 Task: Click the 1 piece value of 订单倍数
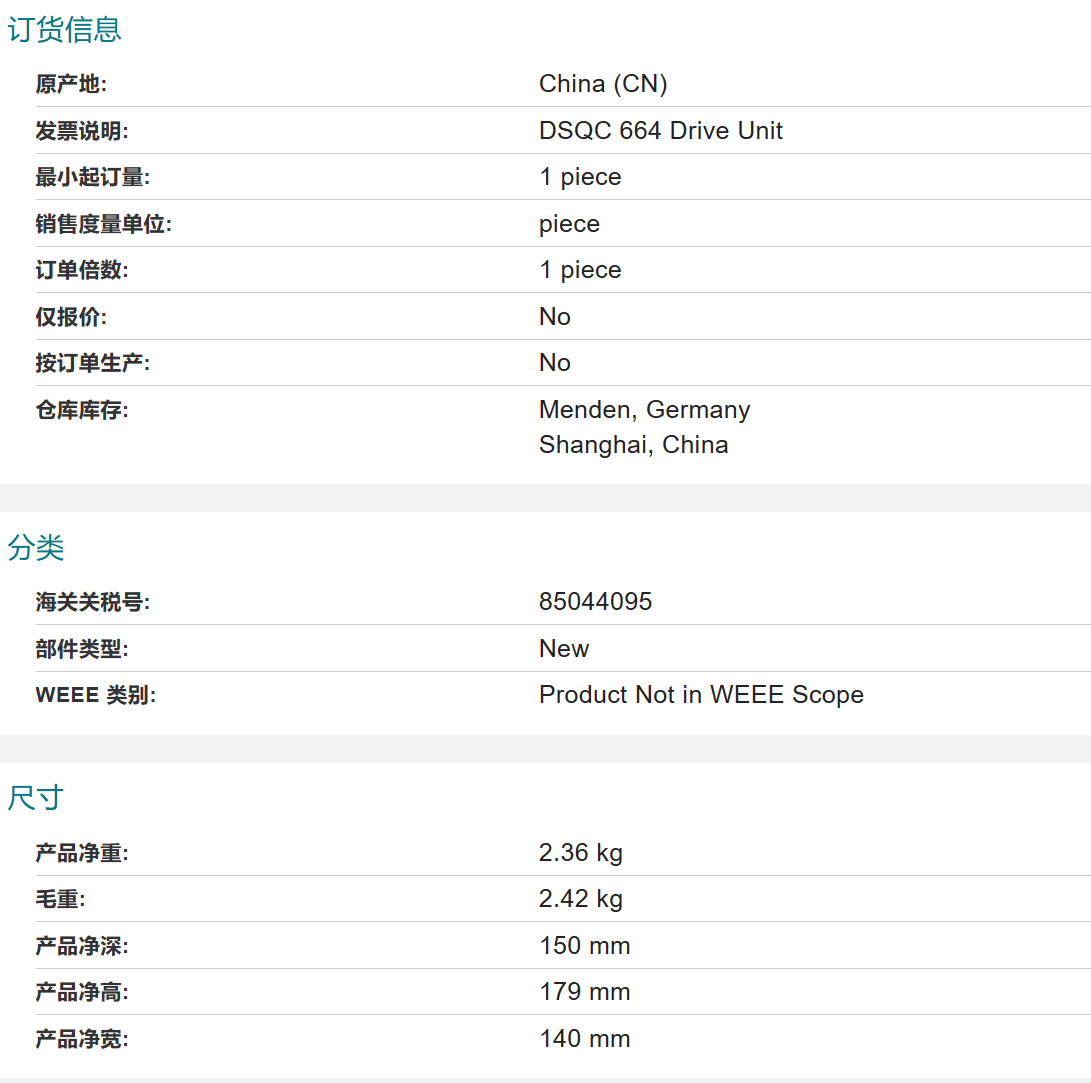coord(580,270)
